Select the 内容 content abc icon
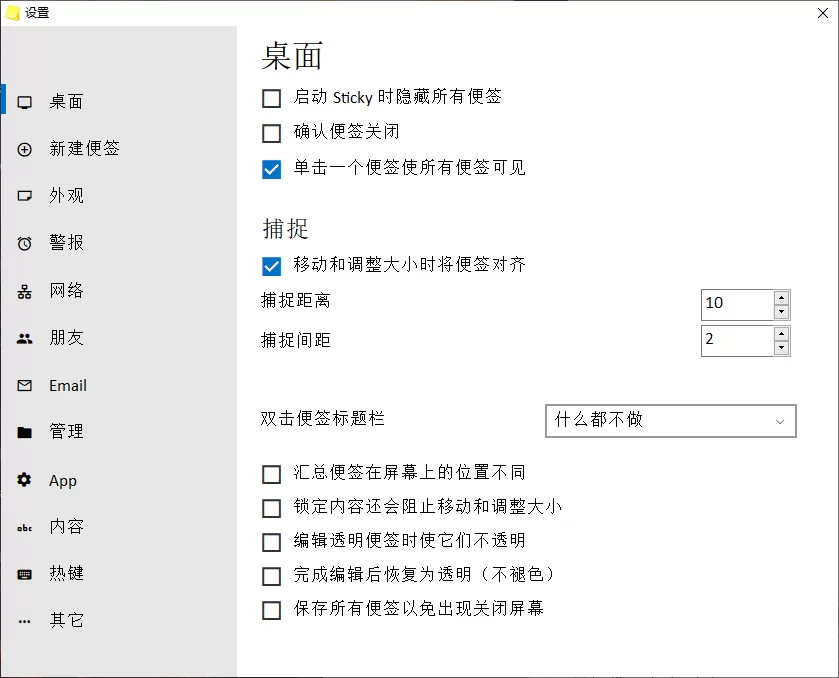Screen dimensions: 839x678 pyautogui.click(x=24, y=526)
